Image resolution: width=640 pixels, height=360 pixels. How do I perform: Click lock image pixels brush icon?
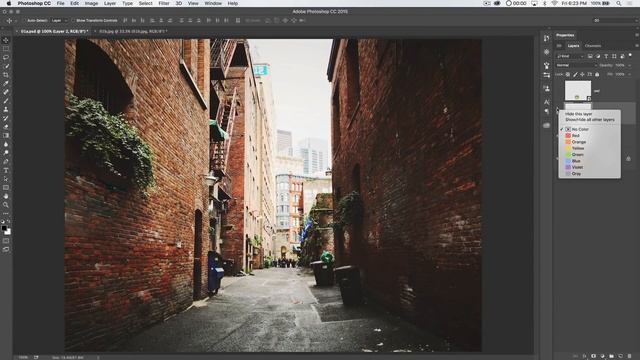pyautogui.click(x=575, y=74)
